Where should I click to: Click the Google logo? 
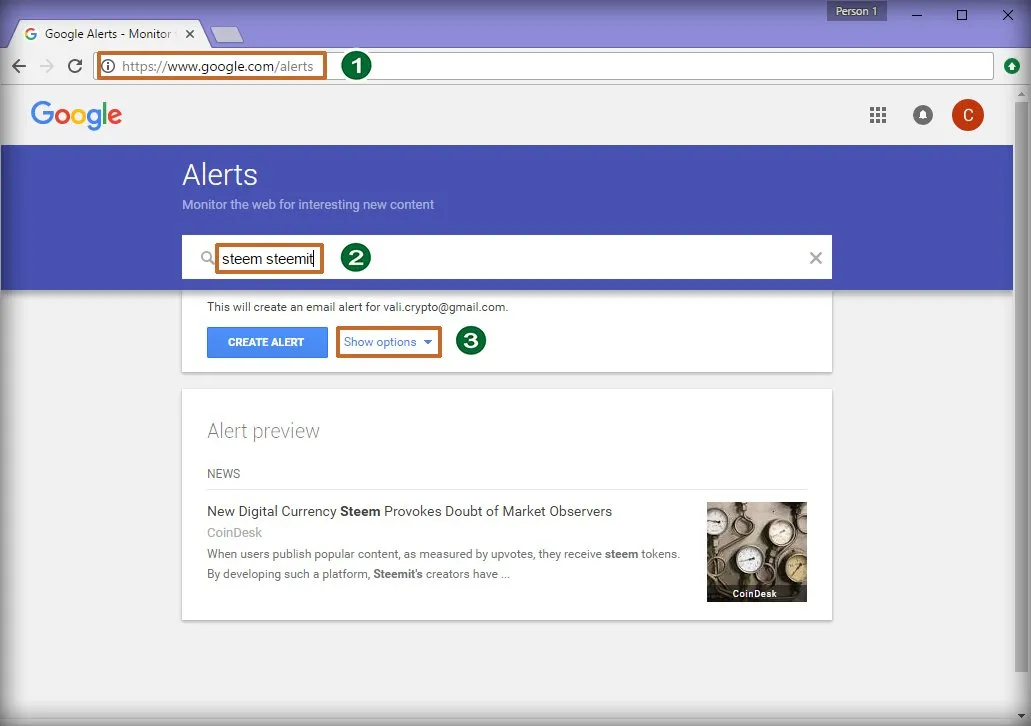point(76,115)
